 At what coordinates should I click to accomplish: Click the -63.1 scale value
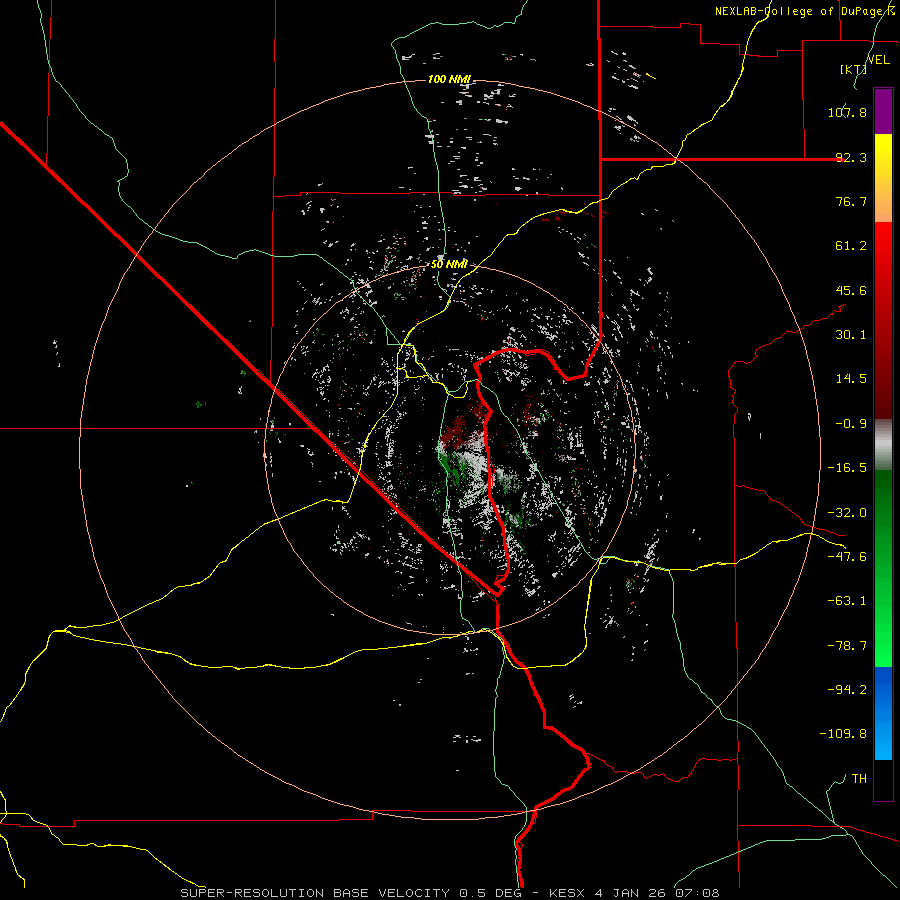[x=847, y=601]
